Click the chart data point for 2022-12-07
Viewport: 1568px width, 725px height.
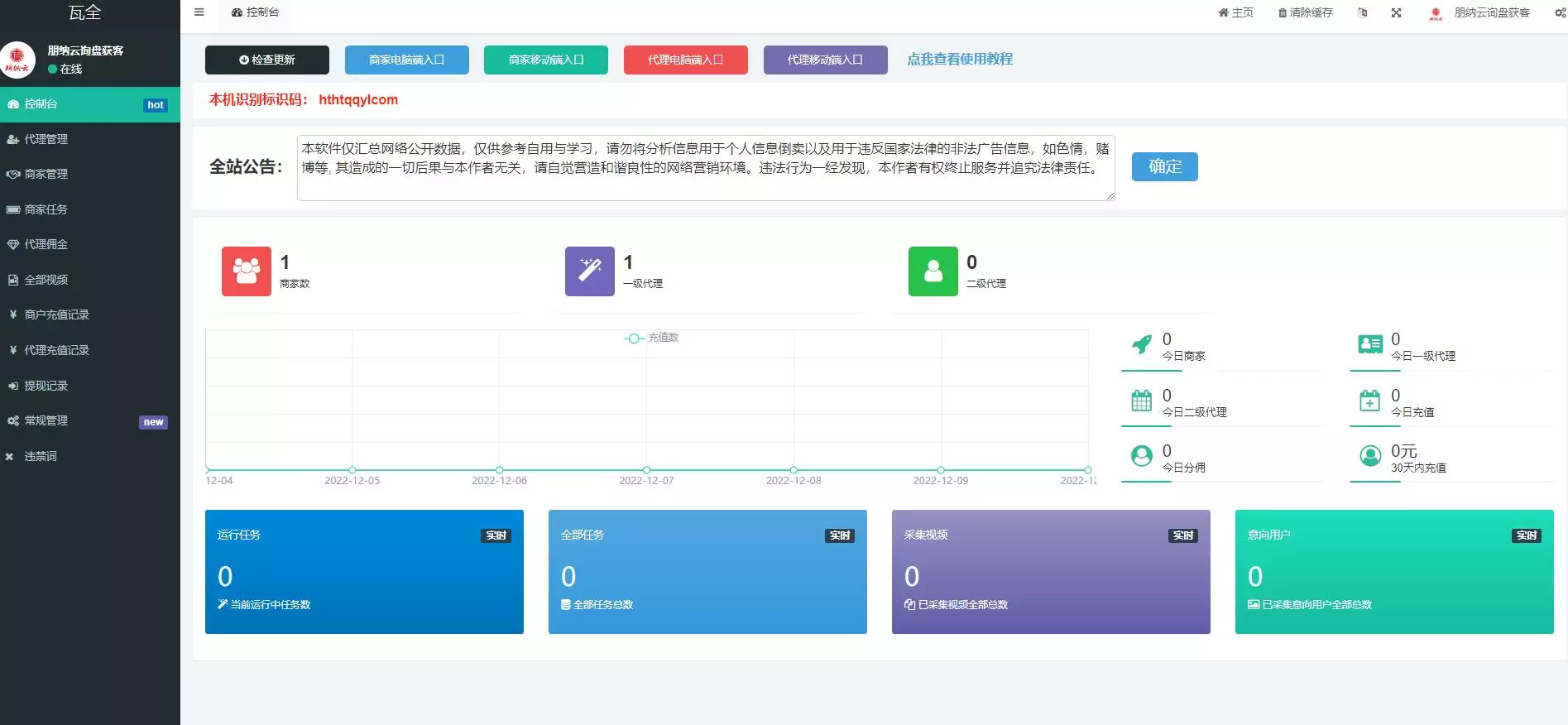(x=646, y=470)
